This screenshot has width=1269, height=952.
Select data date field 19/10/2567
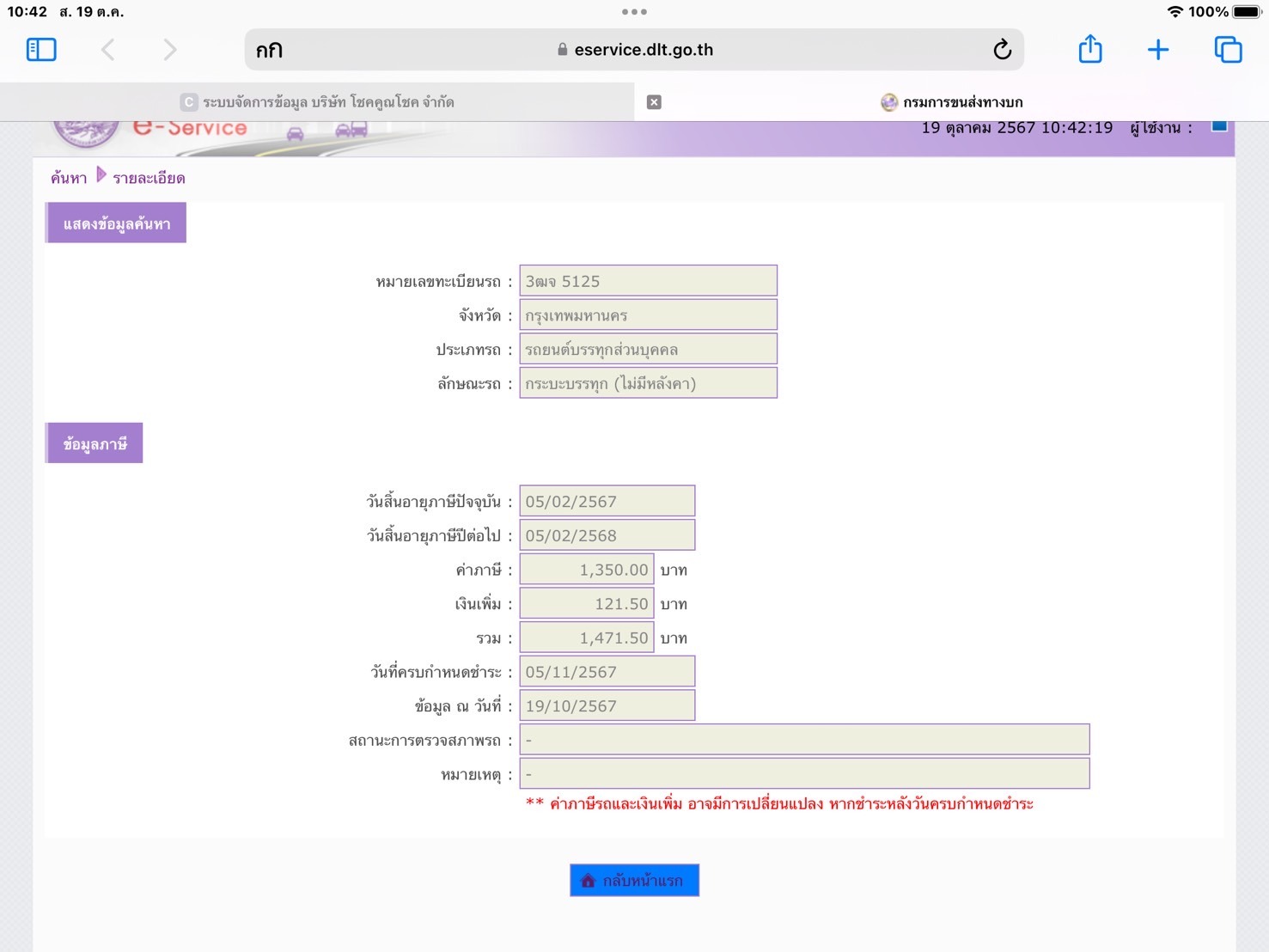coord(607,706)
